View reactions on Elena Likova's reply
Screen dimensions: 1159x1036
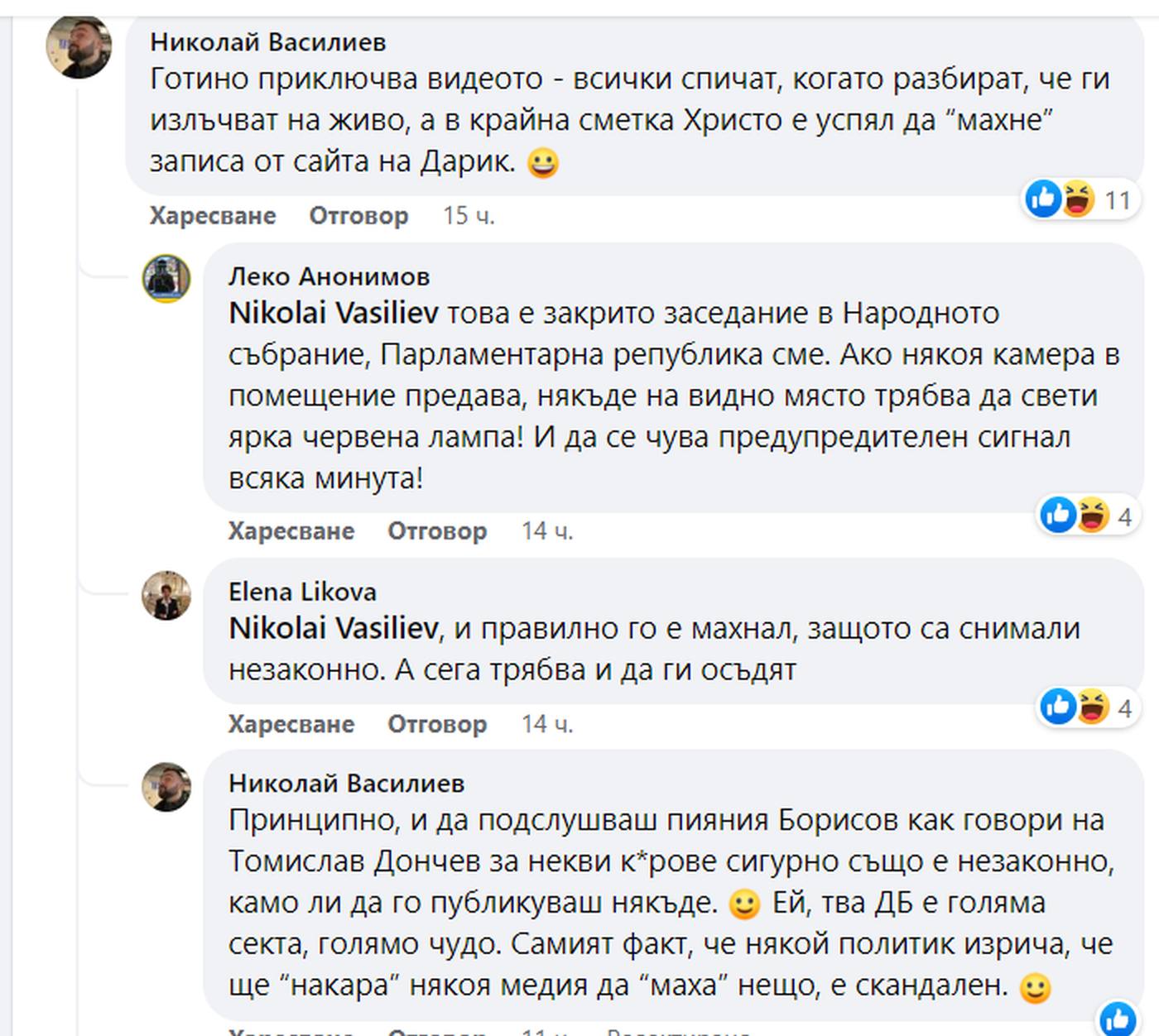click(1086, 707)
